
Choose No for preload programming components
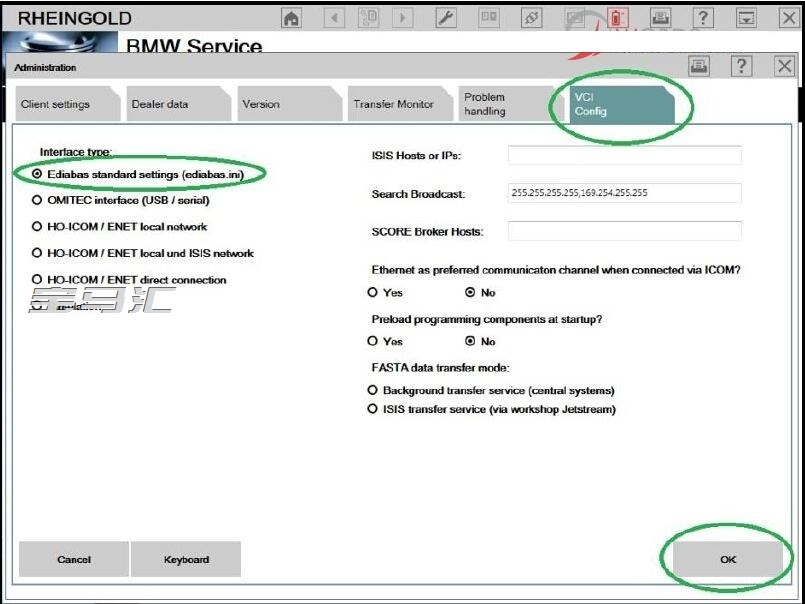coord(480,341)
